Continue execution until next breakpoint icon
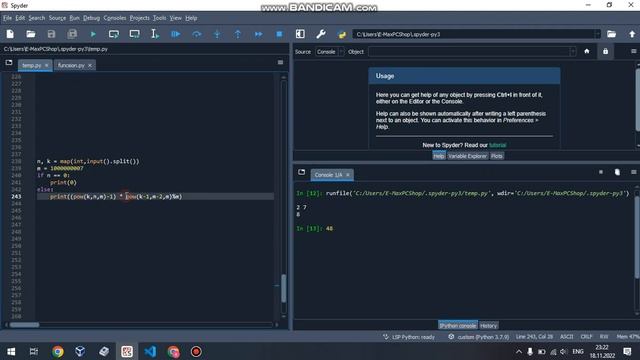Screen dimensions: 640x360 pos(258,34)
